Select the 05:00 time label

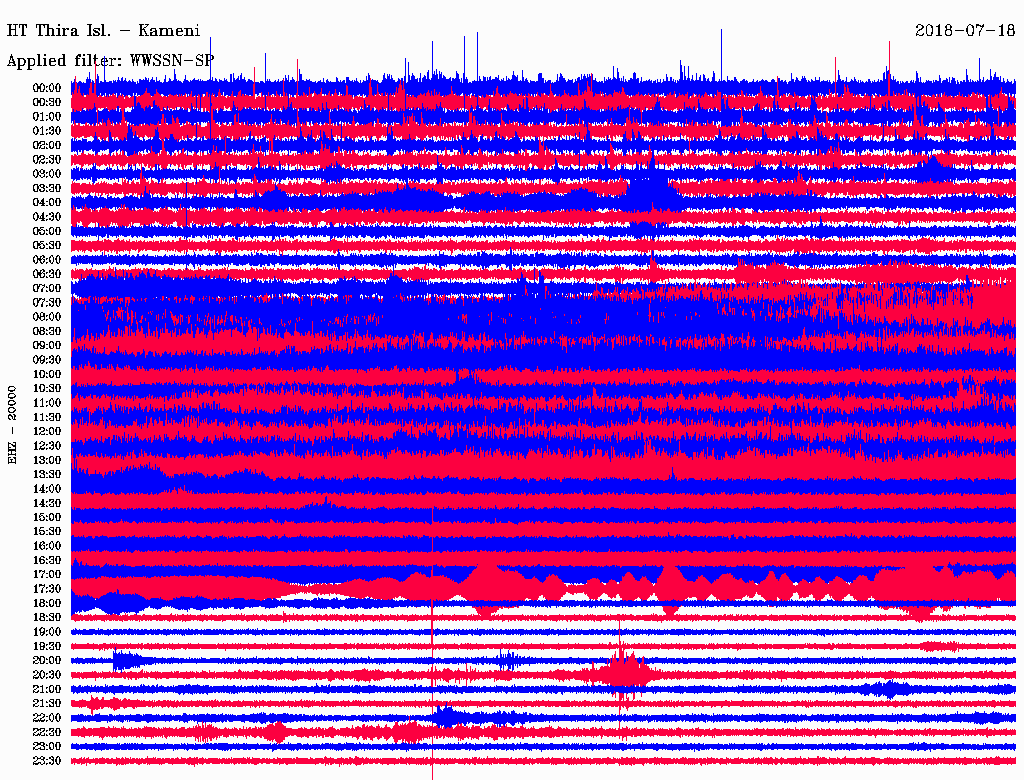[47, 231]
